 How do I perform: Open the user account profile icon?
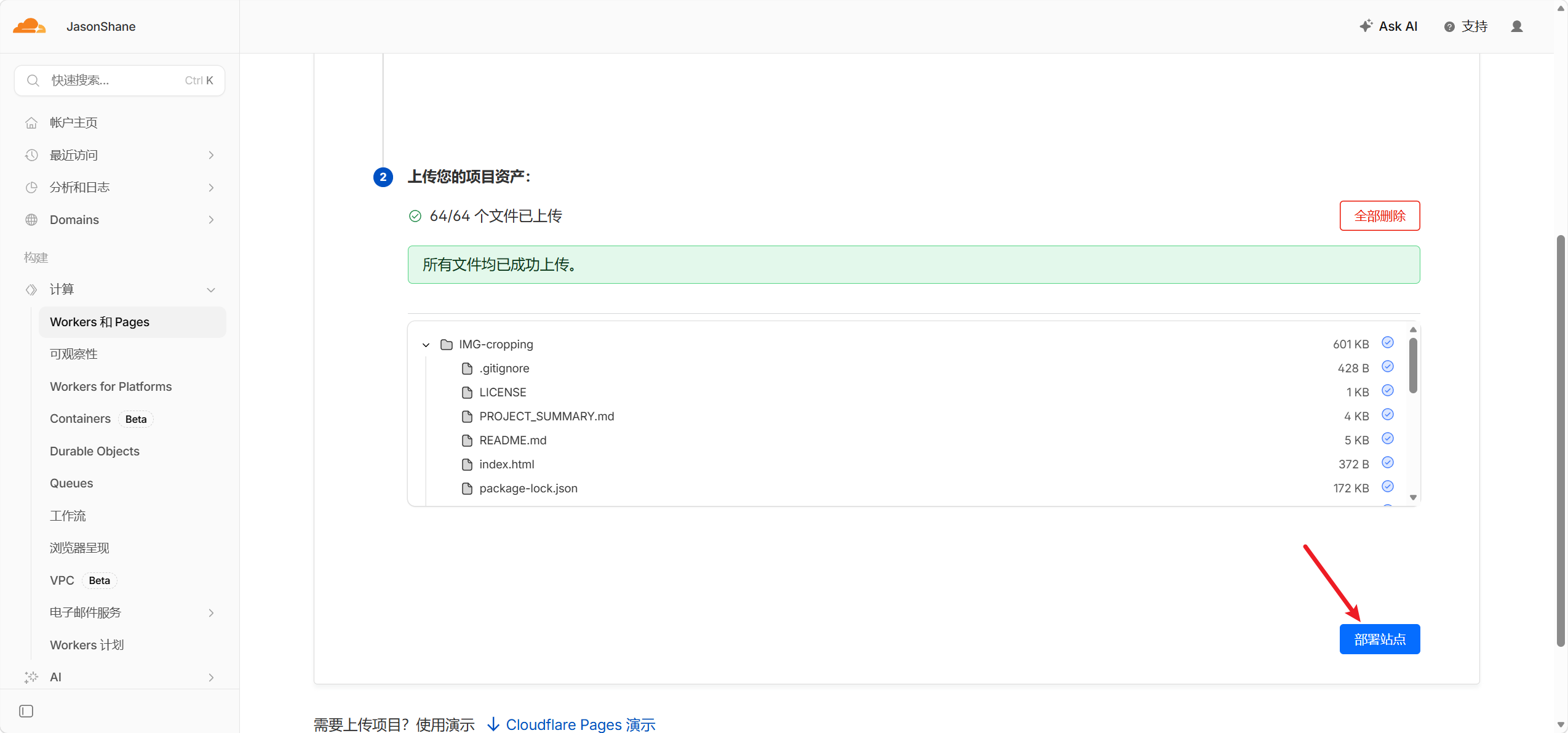coord(1516,26)
